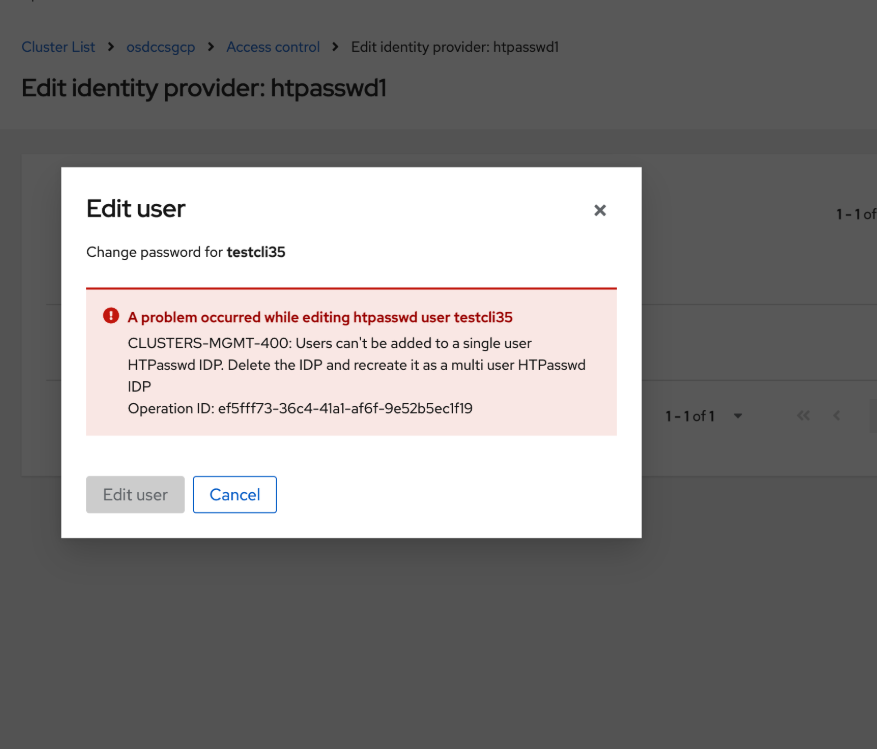Click the Operation ID text line

coord(300,408)
